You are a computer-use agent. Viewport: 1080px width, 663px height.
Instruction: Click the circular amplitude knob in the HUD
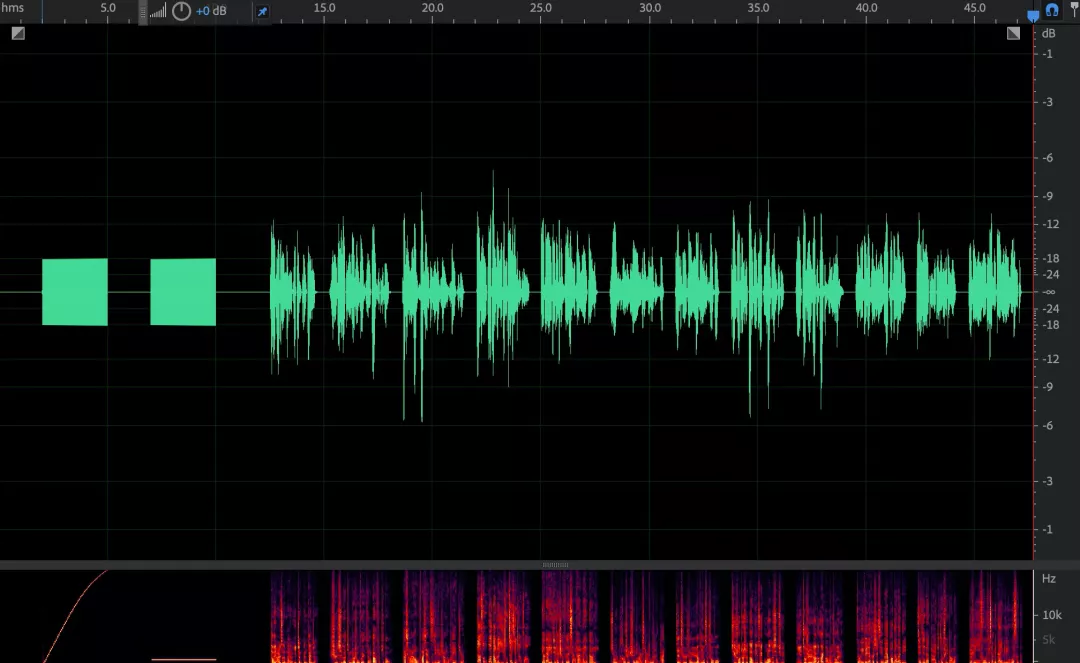point(181,11)
